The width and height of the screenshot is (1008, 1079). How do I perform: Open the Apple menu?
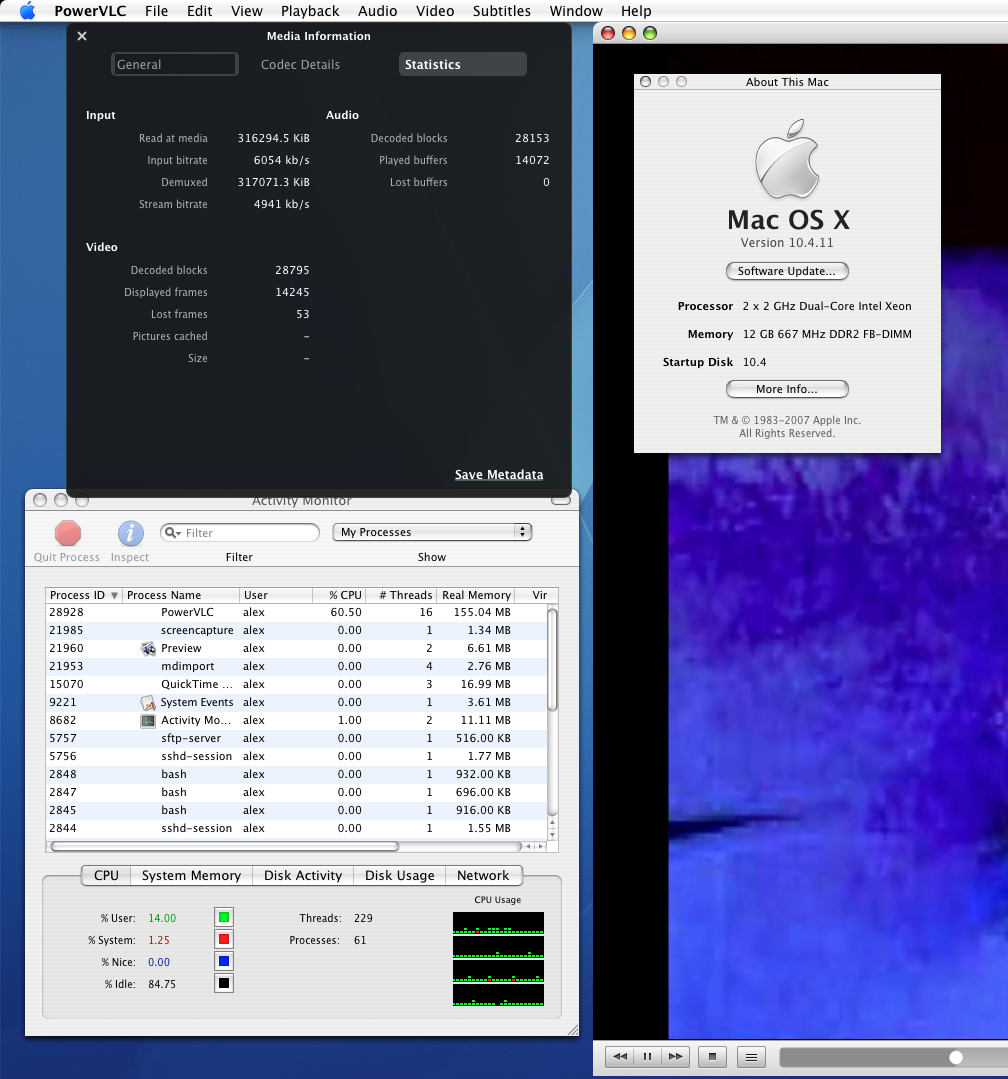click(x=28, y=10)
